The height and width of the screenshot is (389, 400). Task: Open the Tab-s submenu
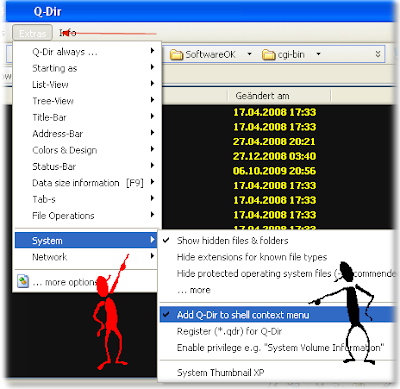(x=88, y=199)
